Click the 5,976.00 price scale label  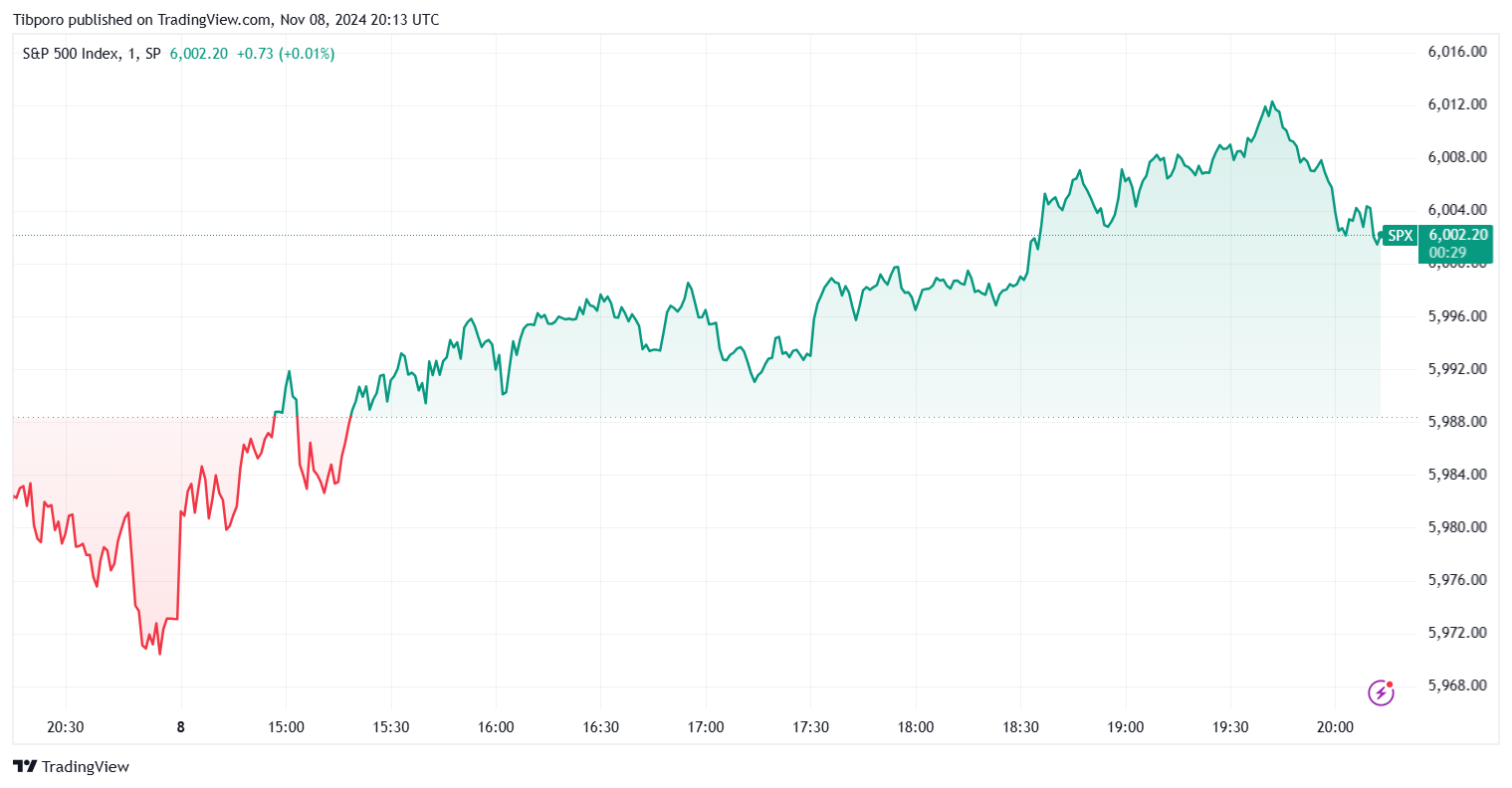(1457, 580)
